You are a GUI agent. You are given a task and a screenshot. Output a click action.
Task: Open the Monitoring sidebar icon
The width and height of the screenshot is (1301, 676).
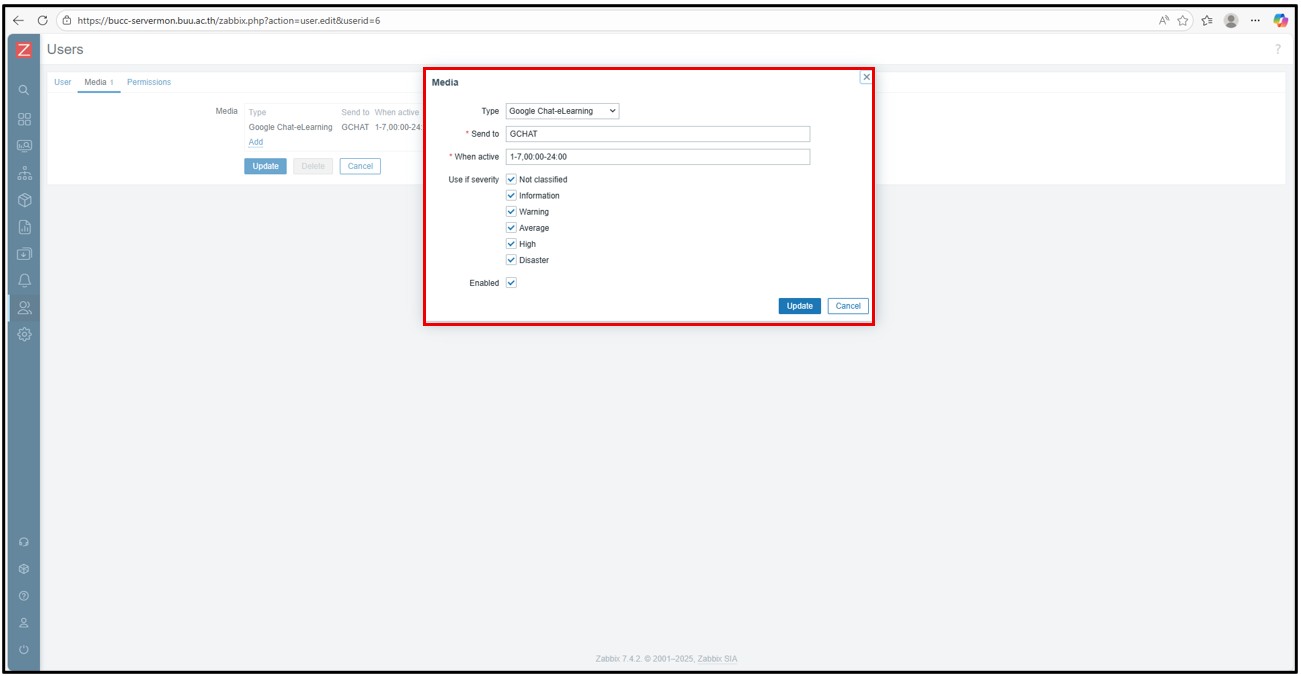click(x=24, y=145)
